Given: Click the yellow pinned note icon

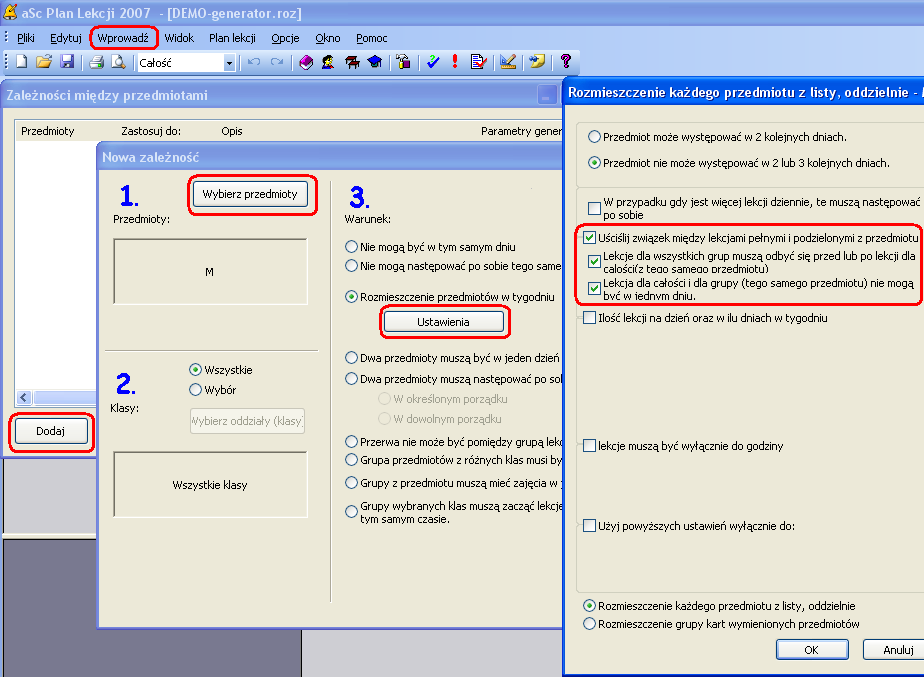Looking at the screenshot, I should (x=537, y=62).
